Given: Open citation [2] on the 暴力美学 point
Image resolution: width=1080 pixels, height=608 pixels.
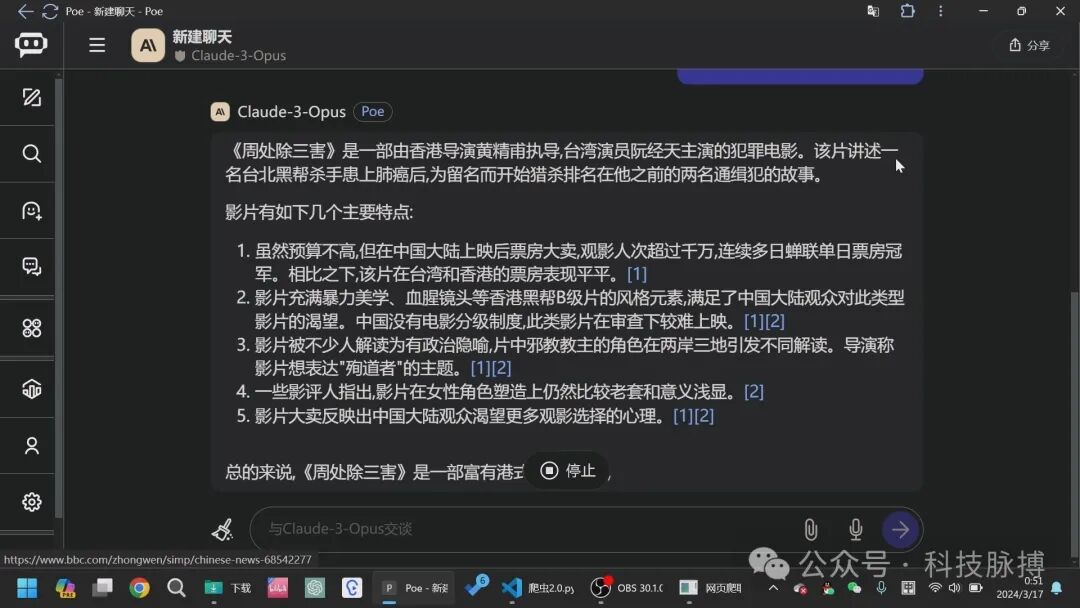Looking at the screenshot, I should 775,321.
